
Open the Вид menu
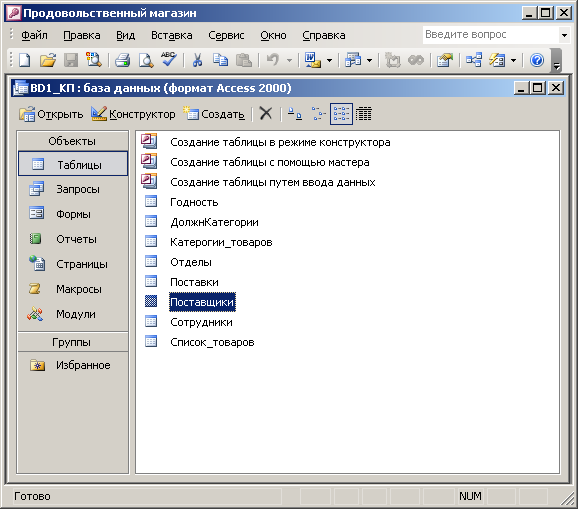pyautogui.click(x=125, y=35)
